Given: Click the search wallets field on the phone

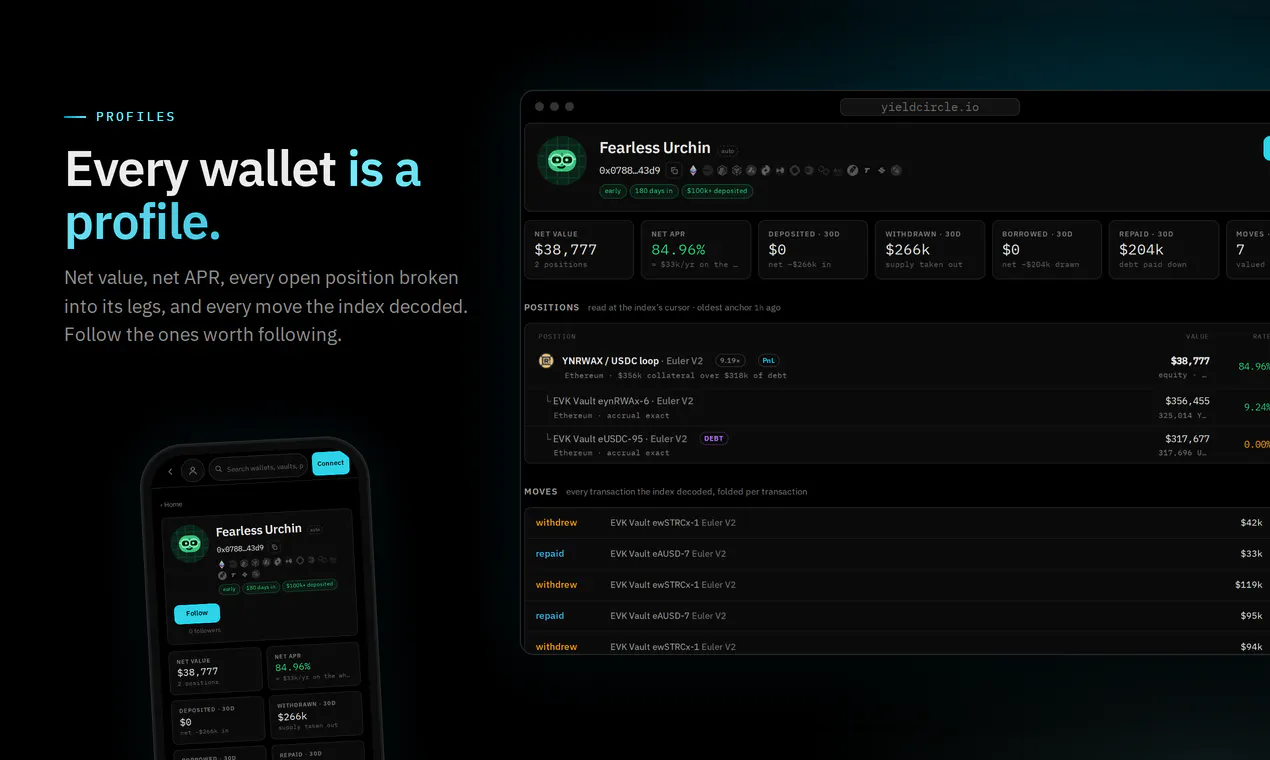Looking at the screenshot, I should tap(260, 468).
